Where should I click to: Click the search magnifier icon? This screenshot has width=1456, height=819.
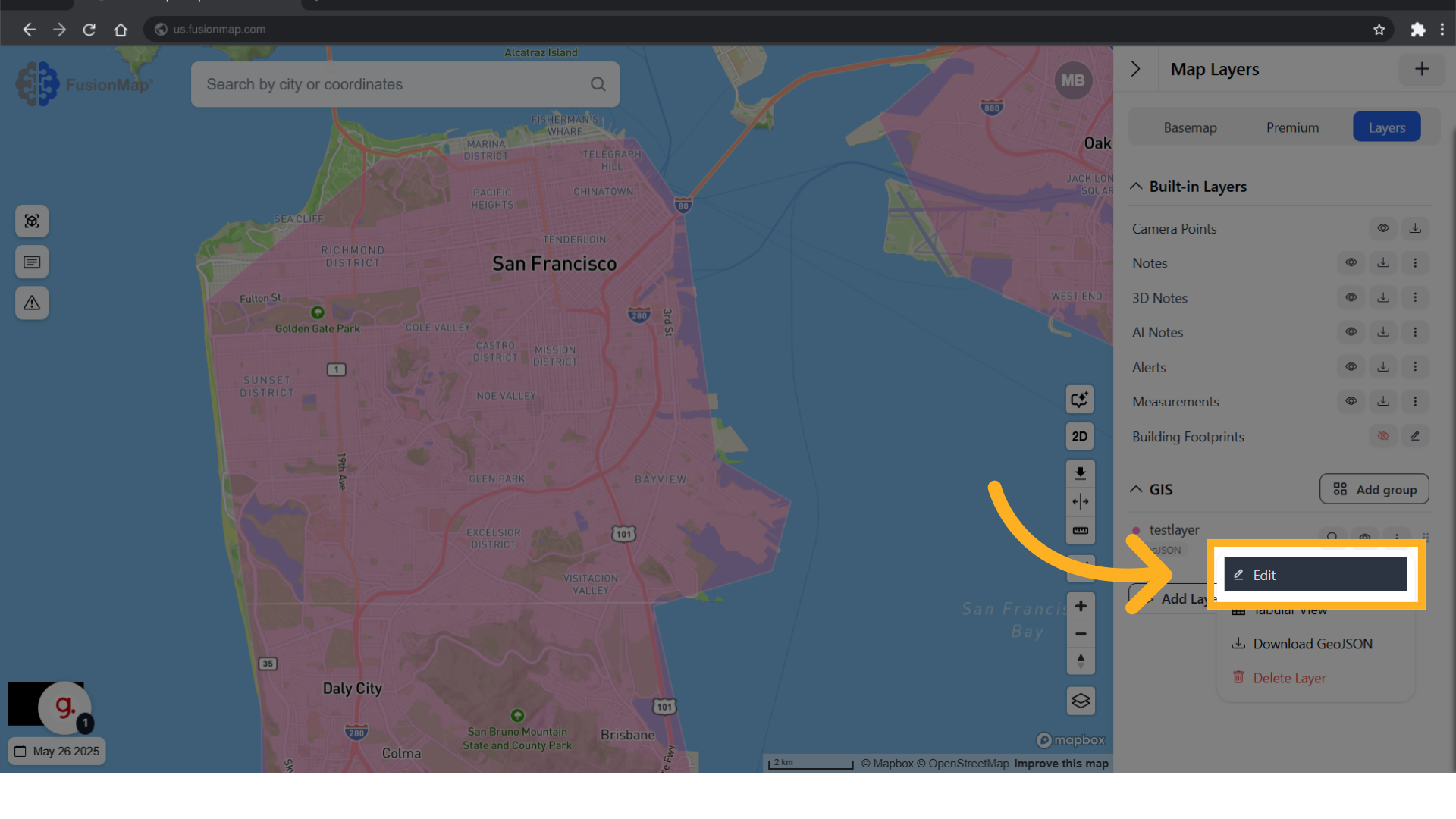tap(598, 84)
